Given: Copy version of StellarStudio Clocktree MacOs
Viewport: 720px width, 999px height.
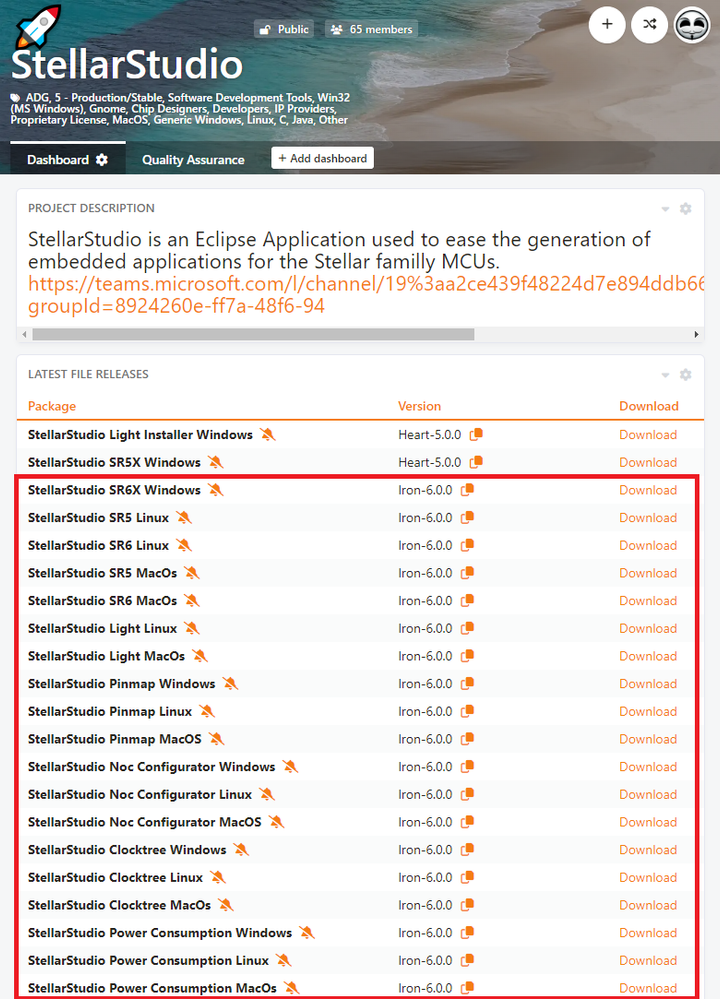Looking at the screenshot, I should 467,905.
